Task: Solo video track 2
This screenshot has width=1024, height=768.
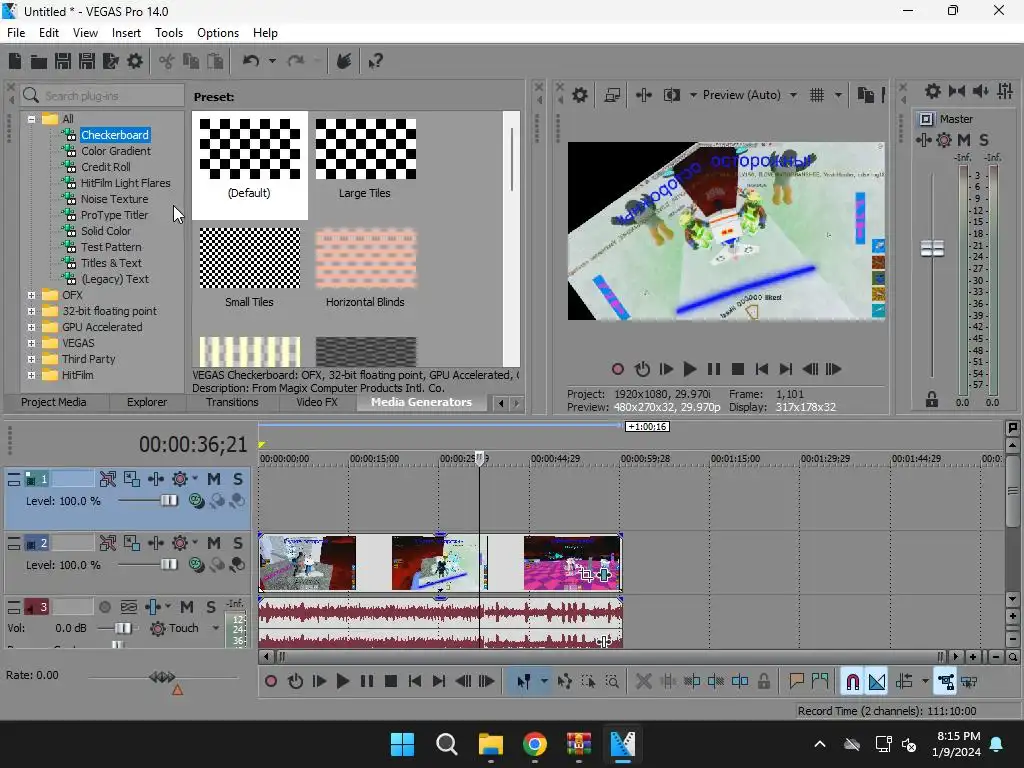Action: [x=238, y=543]
